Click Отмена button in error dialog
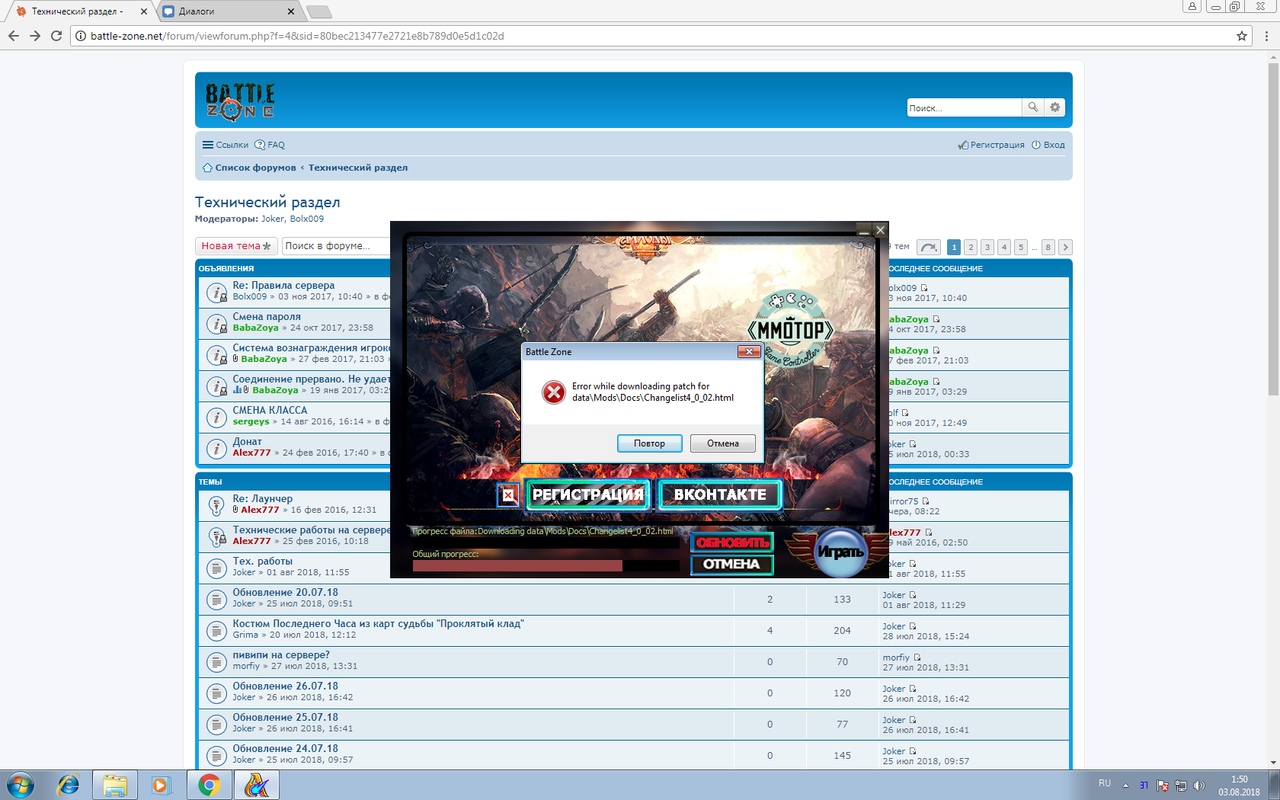 722,443
